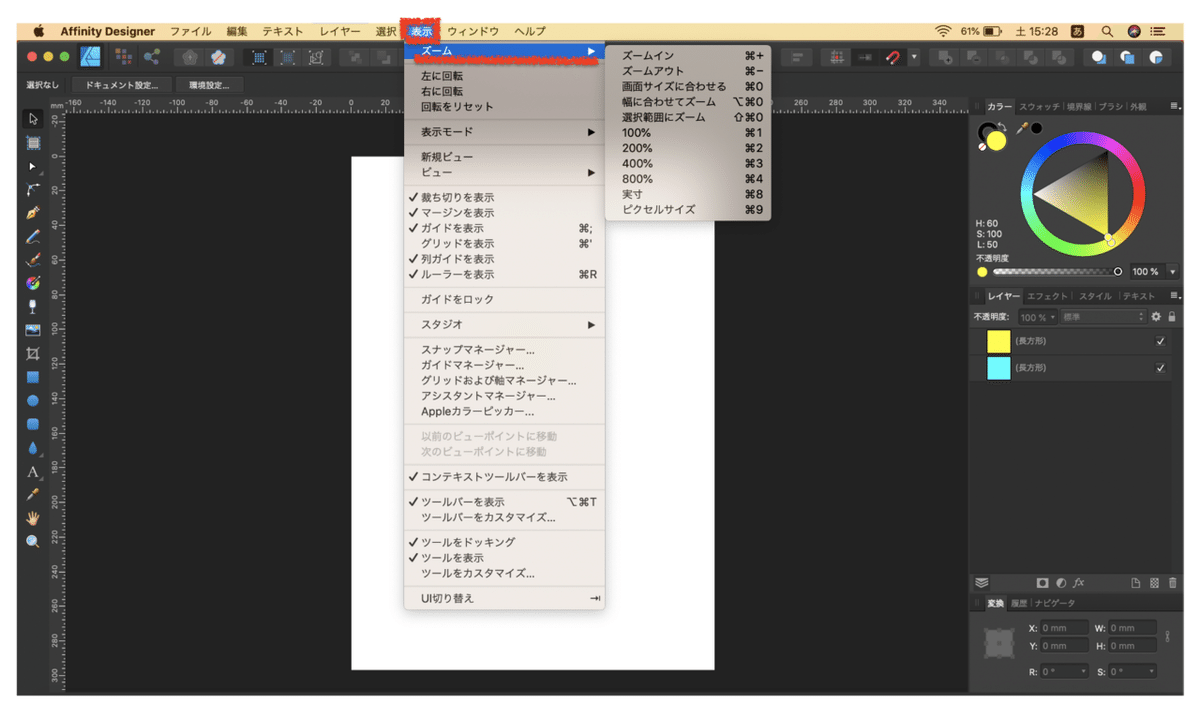Switch to Designer Persona icon
Image resolution: width=1200 pixels, height=719 pixels.
[x=91, y=57]
